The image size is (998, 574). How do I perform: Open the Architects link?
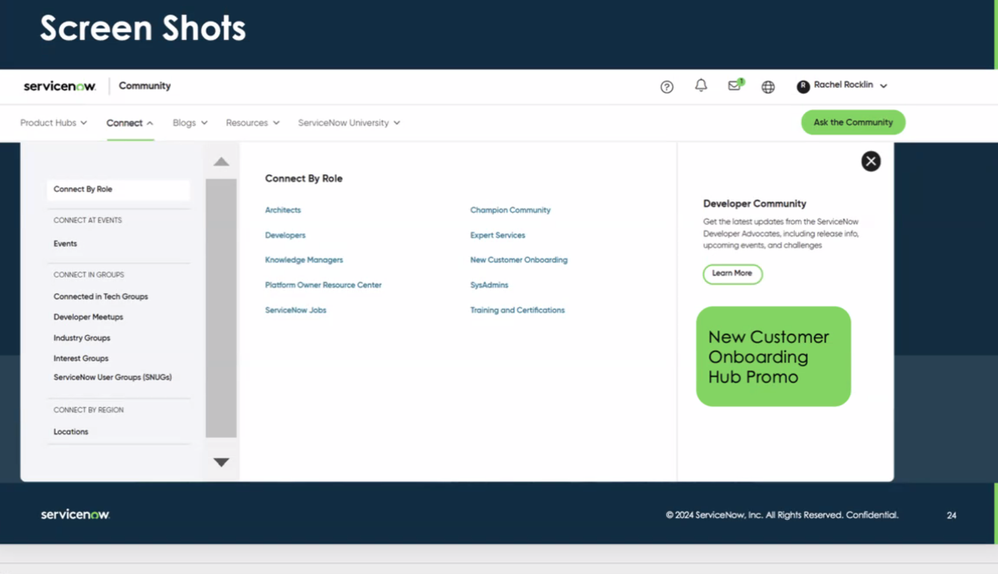283,210
